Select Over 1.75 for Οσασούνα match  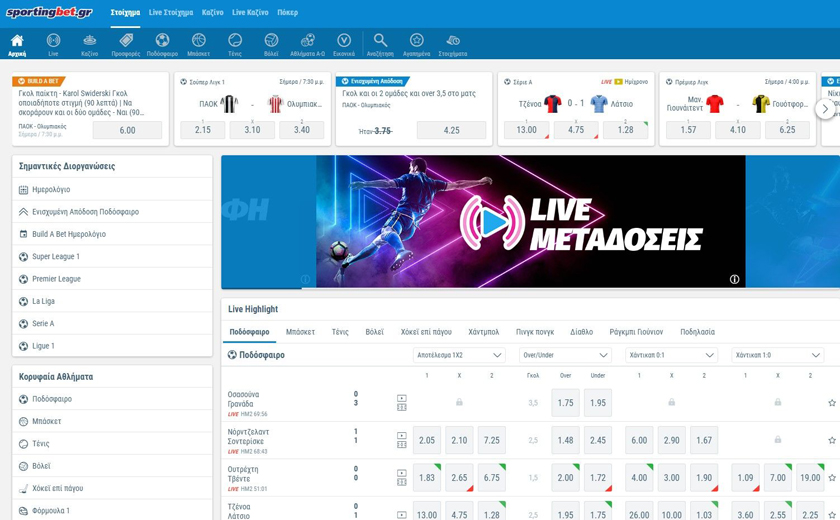point(566,403)
